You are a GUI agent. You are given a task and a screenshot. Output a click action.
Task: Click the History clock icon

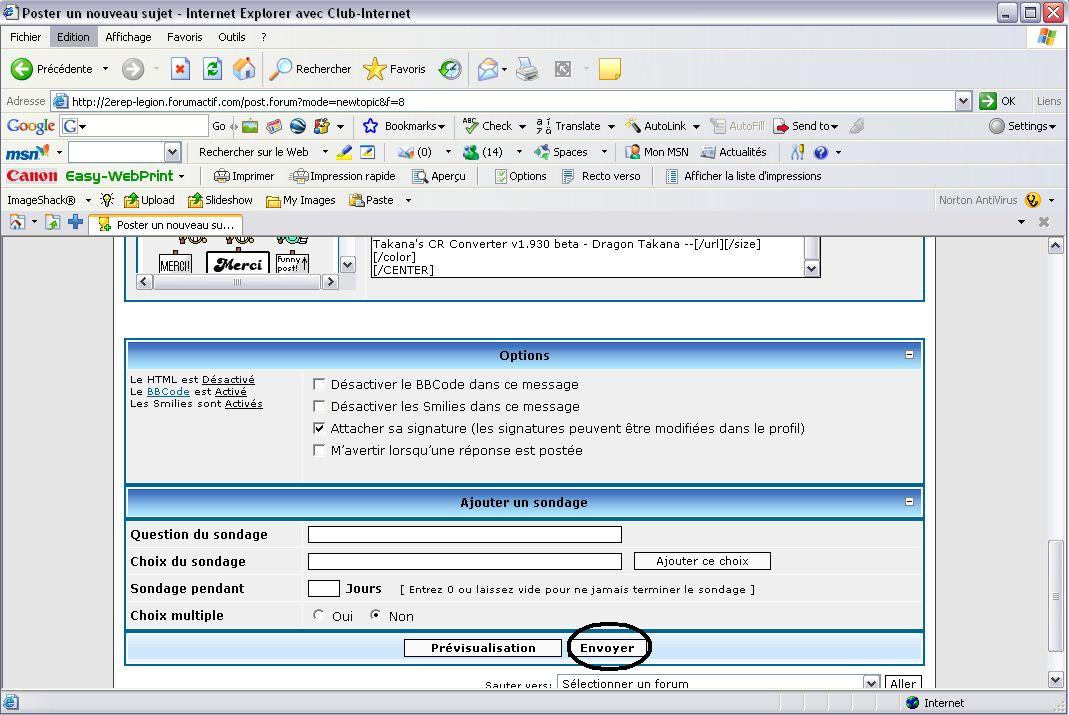click(x=451, y=69)
